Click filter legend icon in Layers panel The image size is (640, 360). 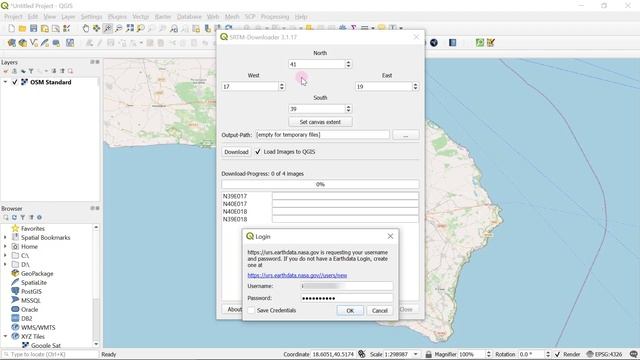click(31, 71)
